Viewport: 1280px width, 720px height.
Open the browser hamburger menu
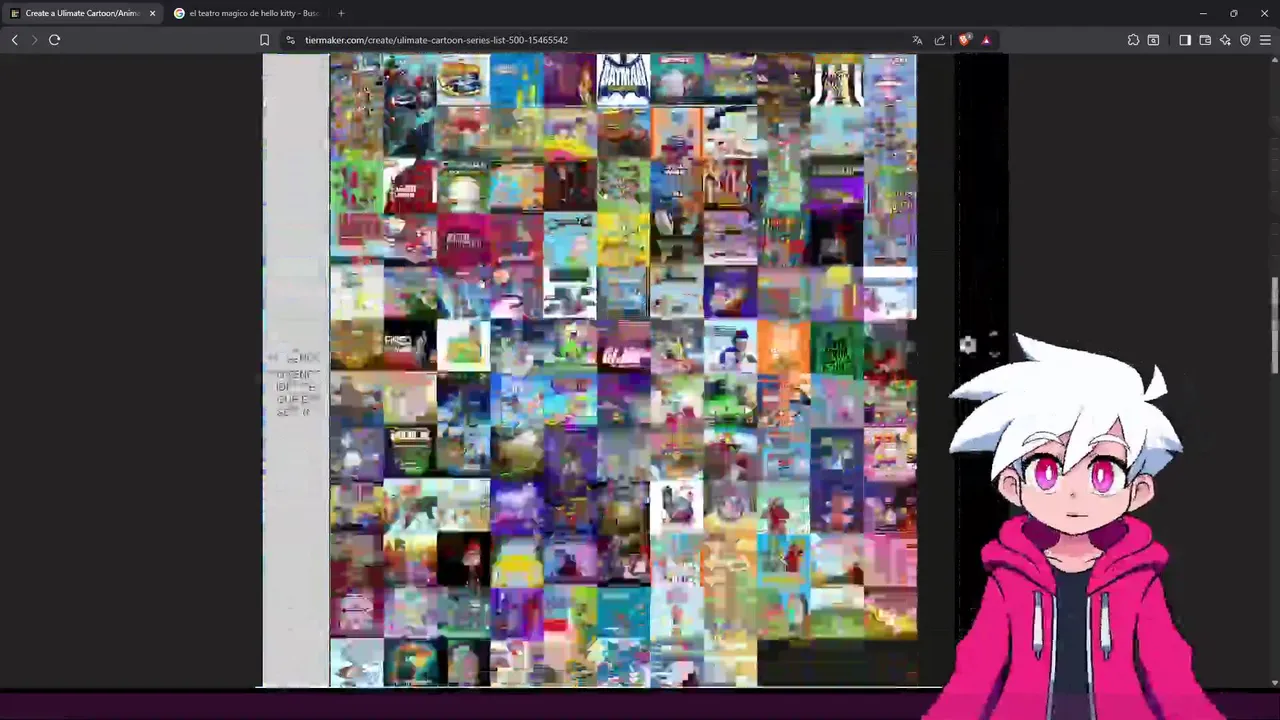[1265, 40]
